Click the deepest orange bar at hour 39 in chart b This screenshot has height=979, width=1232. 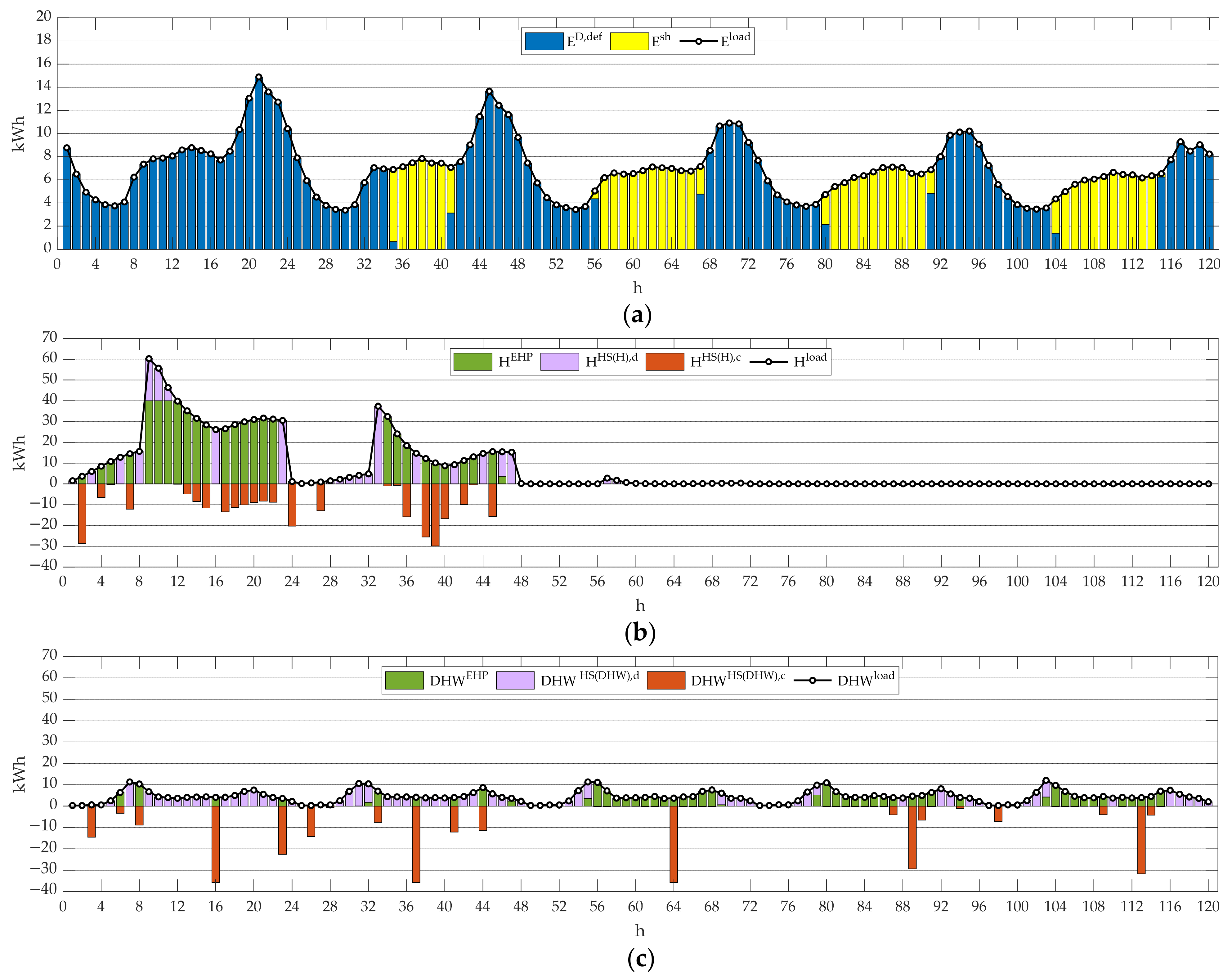click(x=435, y=514)
